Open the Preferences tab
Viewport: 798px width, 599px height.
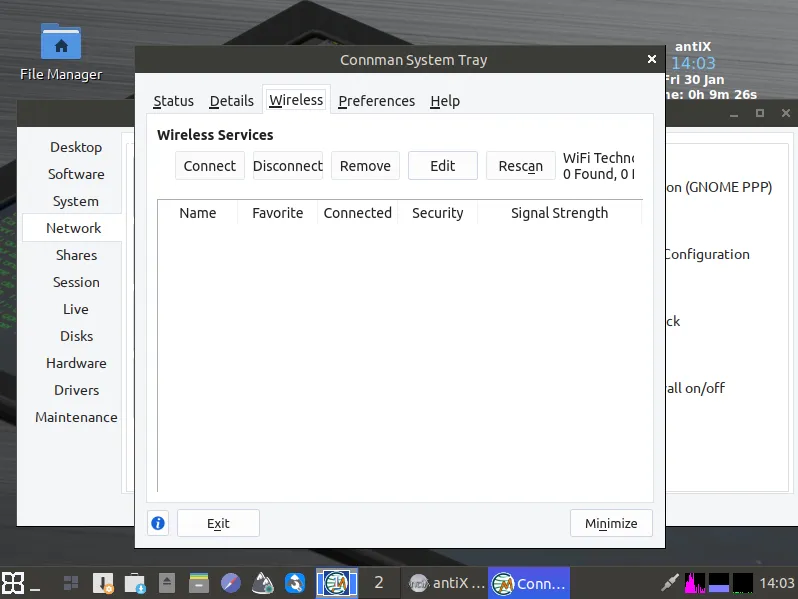(x=377, y=101)
